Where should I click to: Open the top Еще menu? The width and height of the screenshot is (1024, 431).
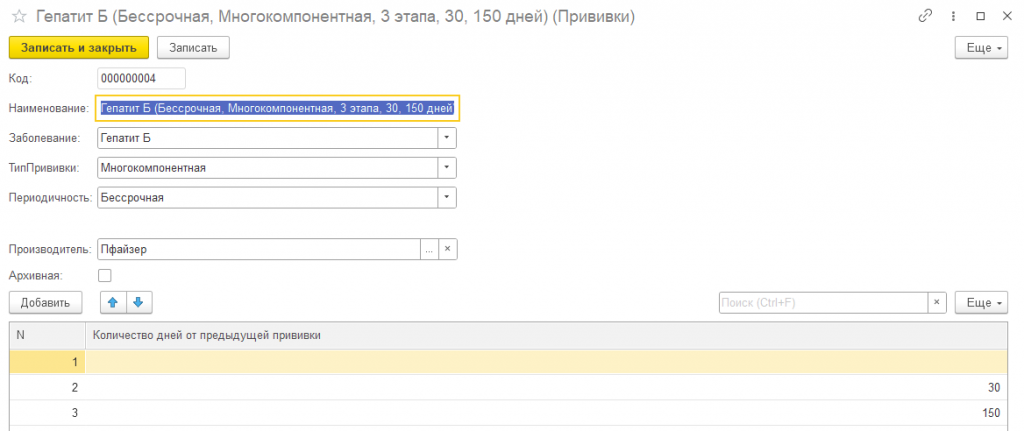point(983,48)
